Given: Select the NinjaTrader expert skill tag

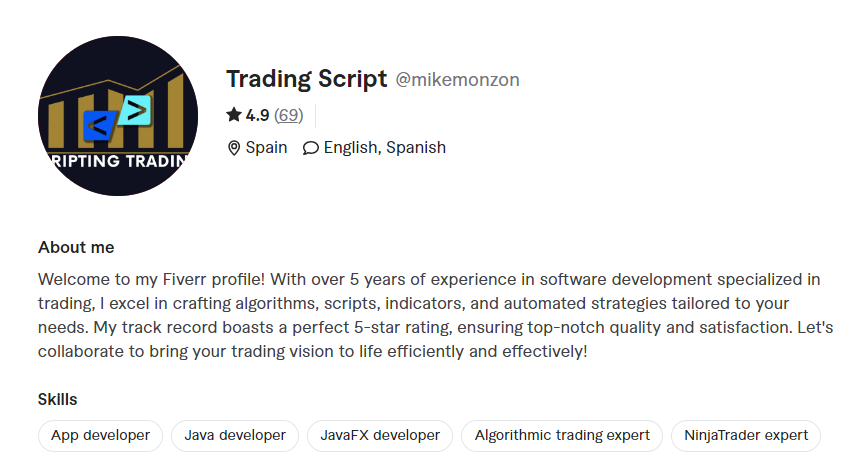Looking at the screenshot, I should [746, 435].
